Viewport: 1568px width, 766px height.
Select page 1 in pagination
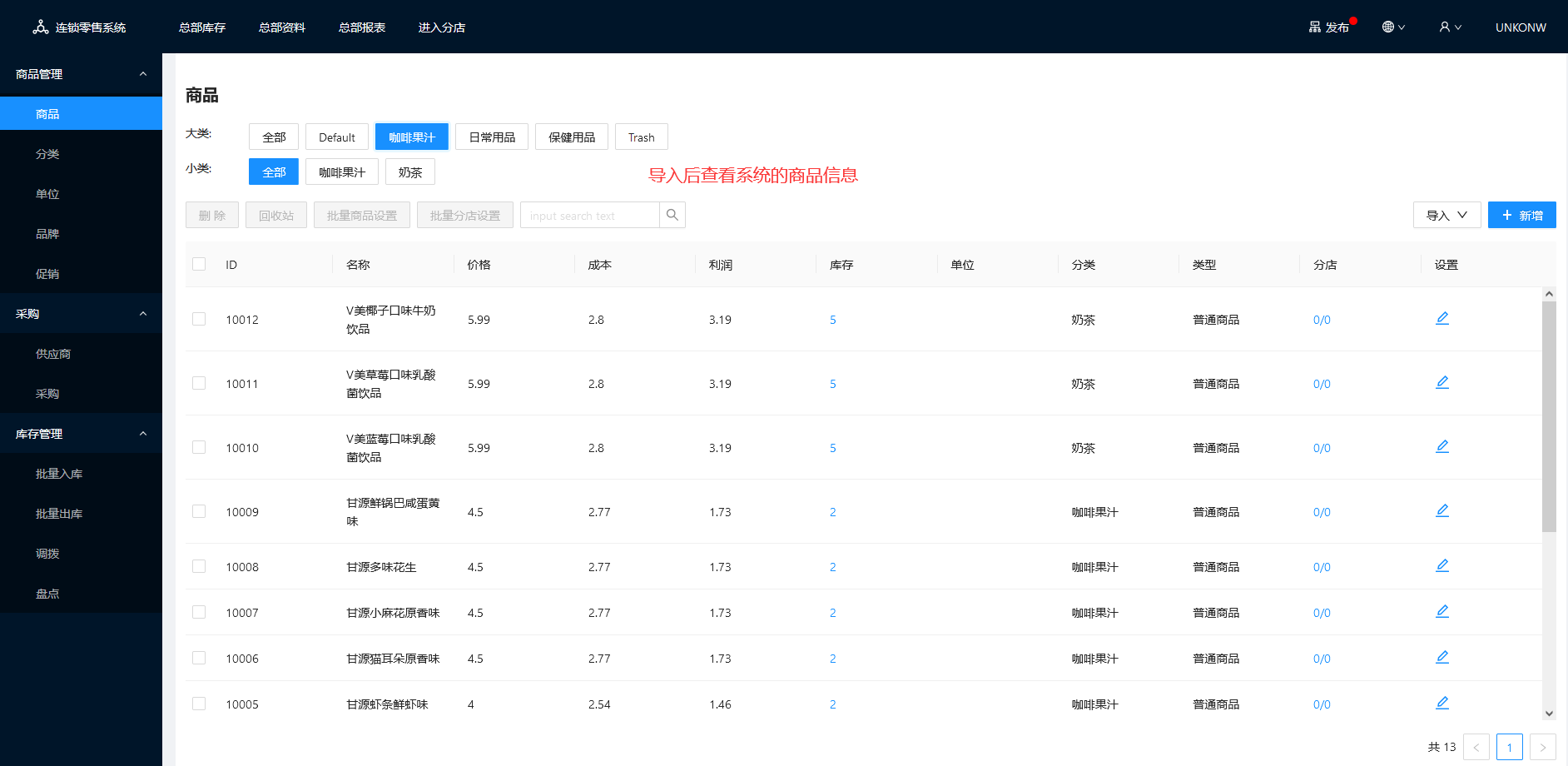[1510, 747]
